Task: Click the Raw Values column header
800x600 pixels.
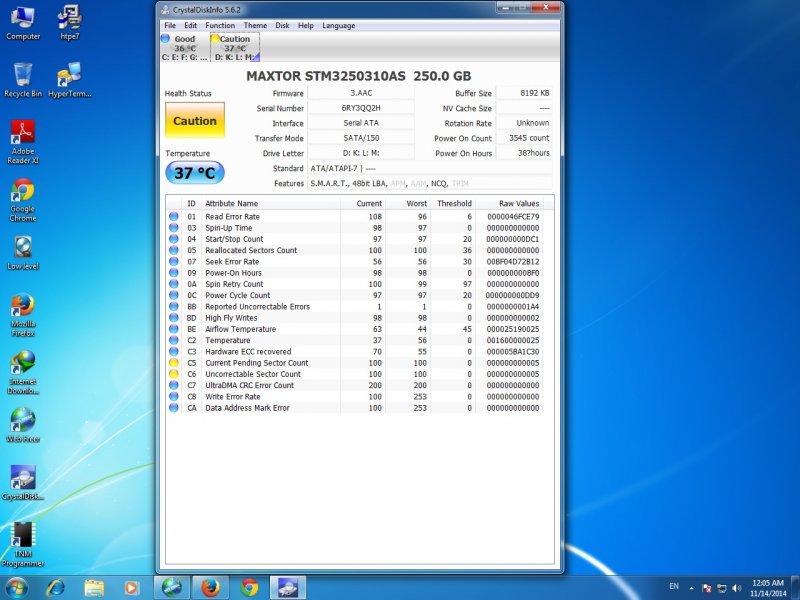Action: (x=509, y=203)
